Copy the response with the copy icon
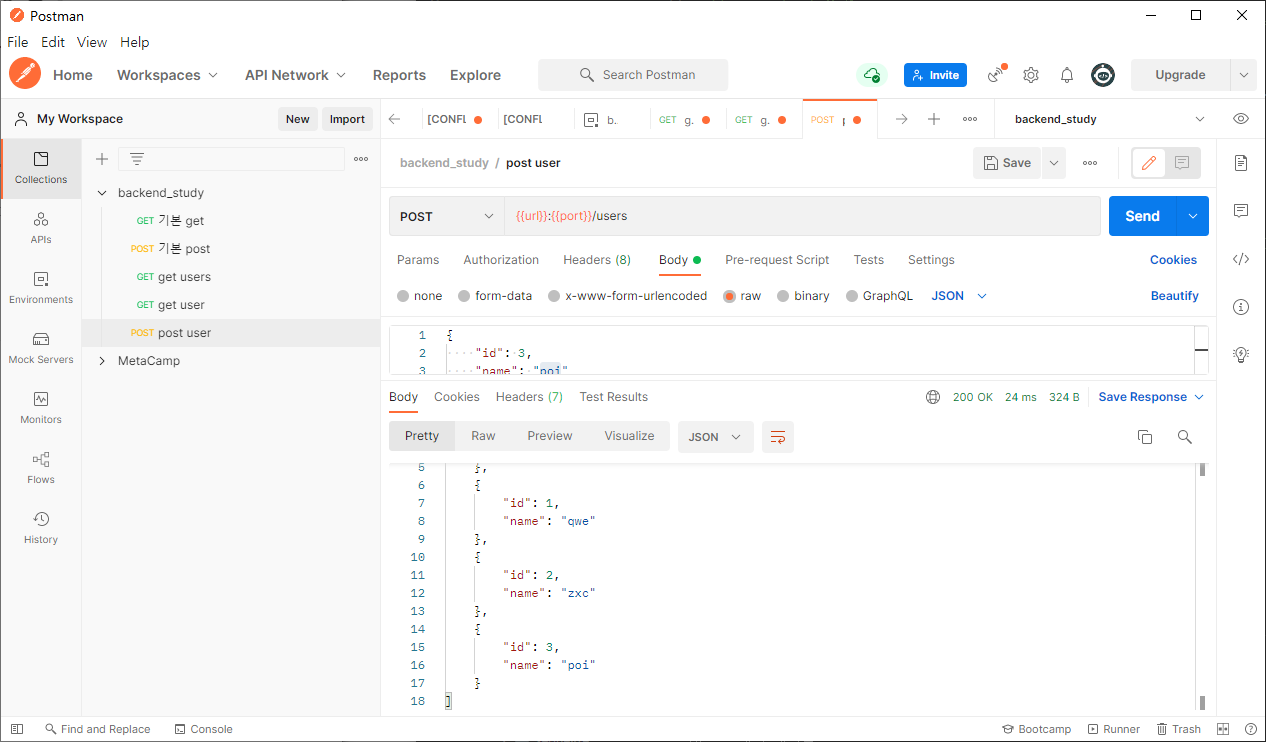The height and width of the screenshot is (742, 1266). (x=1145, y=437)
